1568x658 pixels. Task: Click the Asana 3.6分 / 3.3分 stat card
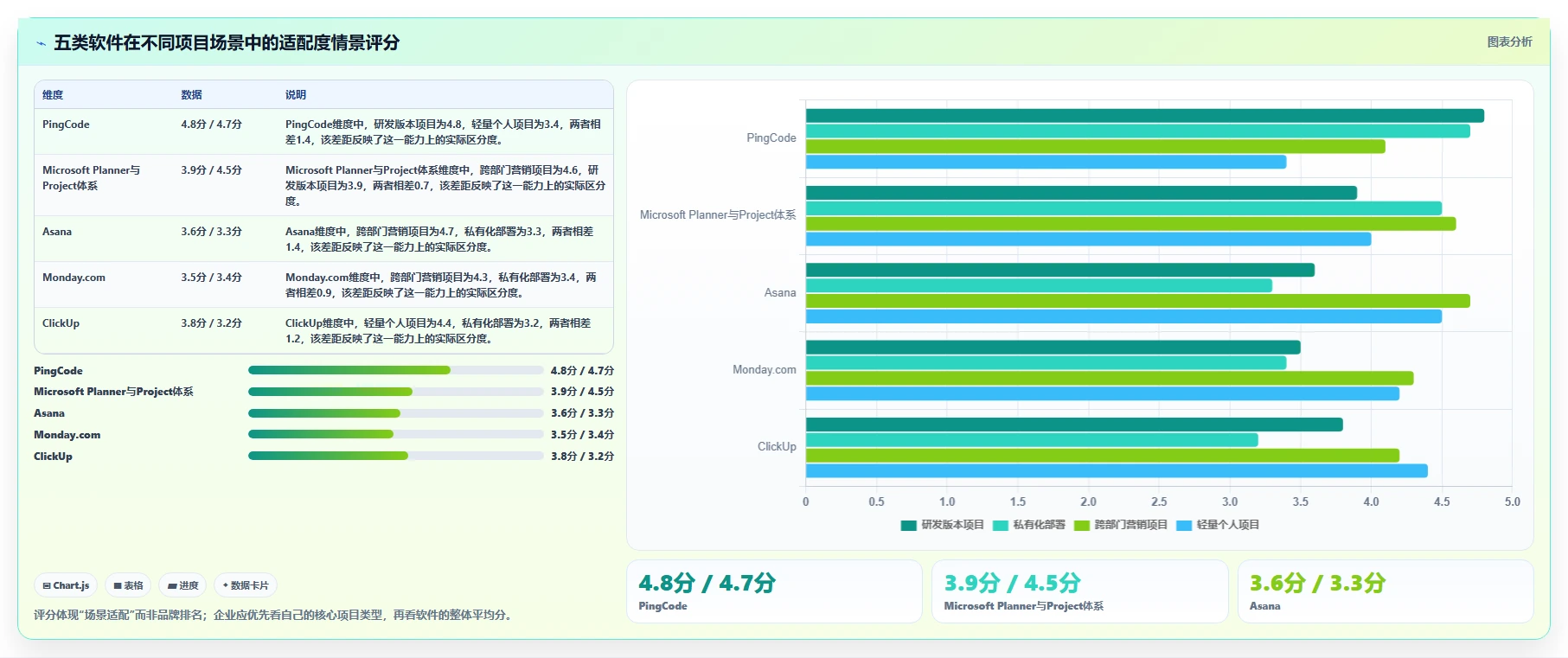(1386, 591)
